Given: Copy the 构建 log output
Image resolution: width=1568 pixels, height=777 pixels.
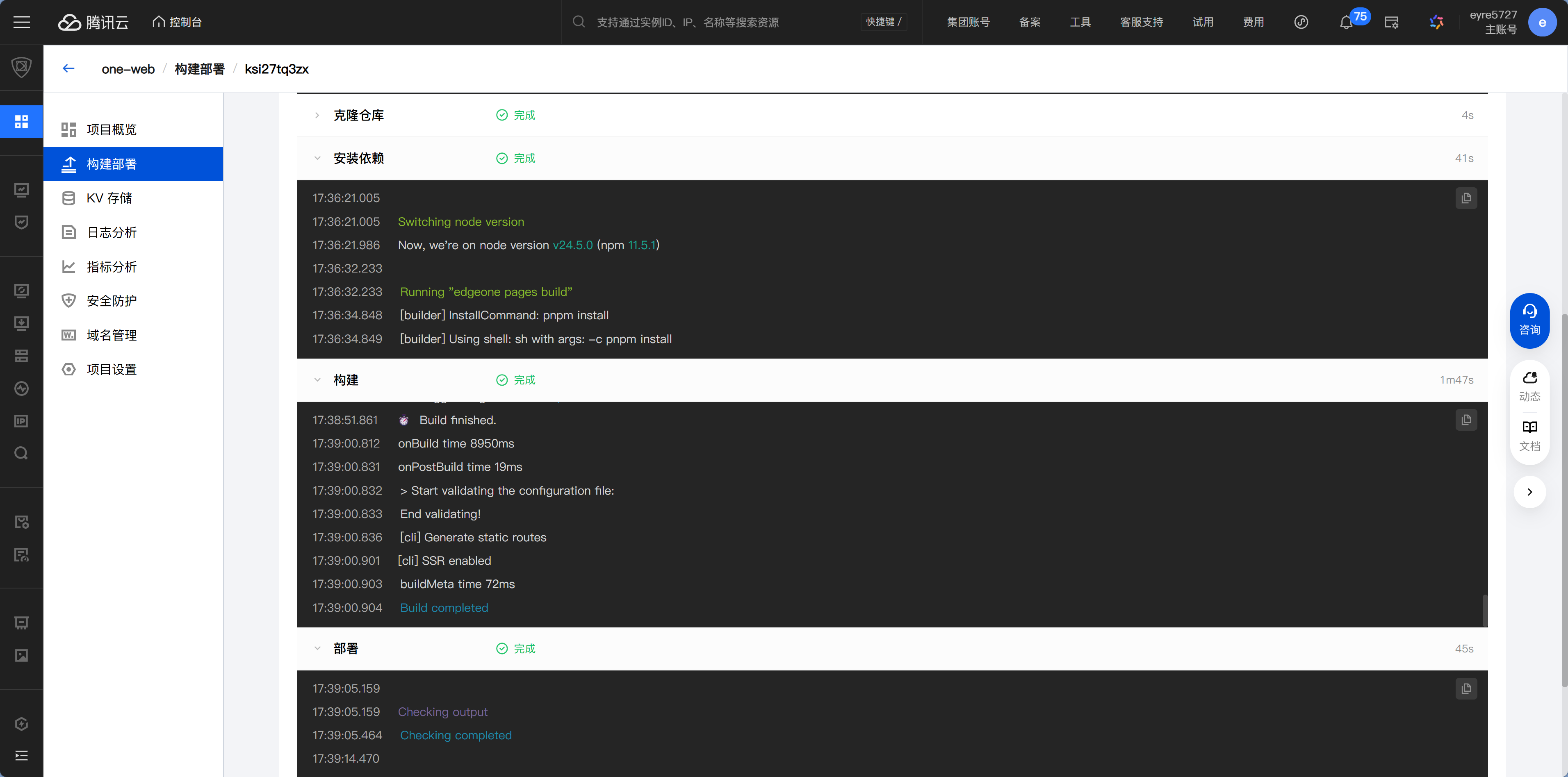Looking at the screenshot, I should tap(1466, 420).
